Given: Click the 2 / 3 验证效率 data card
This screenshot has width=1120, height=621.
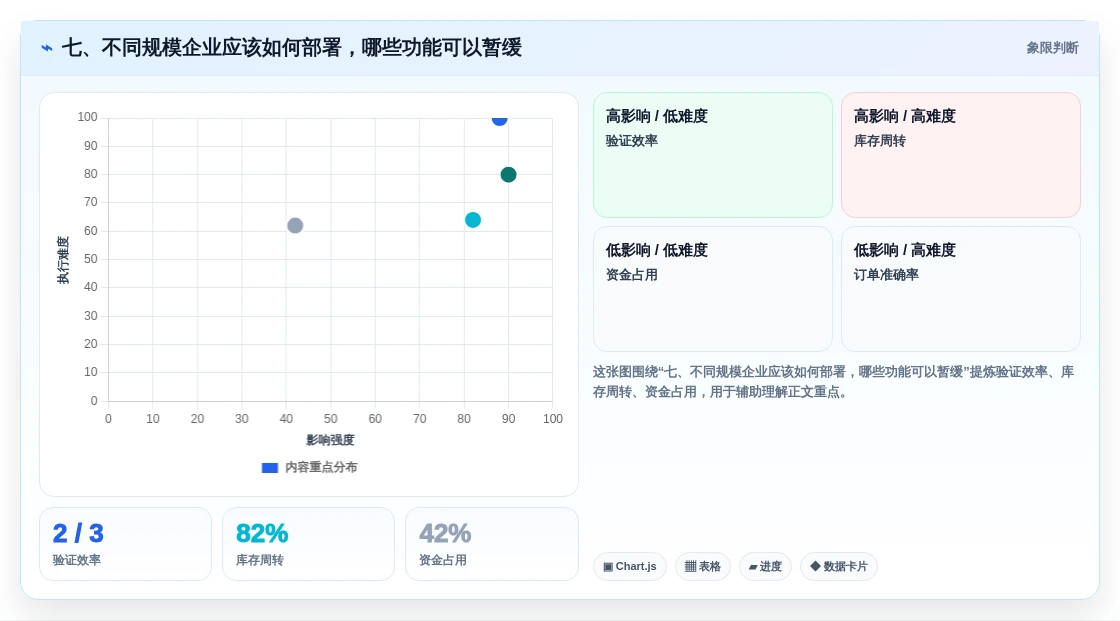Looking at the screenshot, I should (x=126, y=544).
